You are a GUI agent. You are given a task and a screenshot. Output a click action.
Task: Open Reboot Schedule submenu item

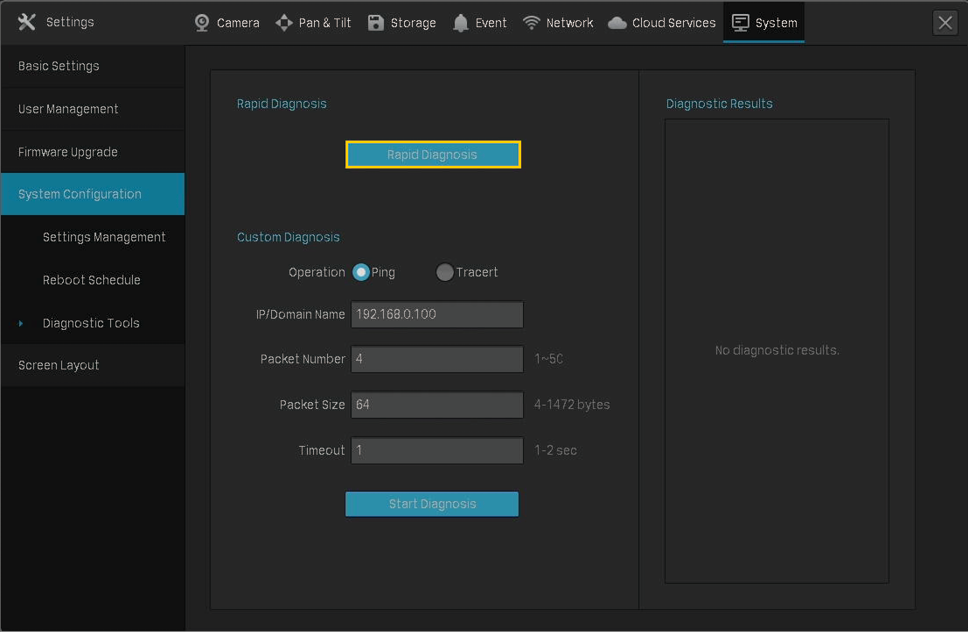click(91, 280)
